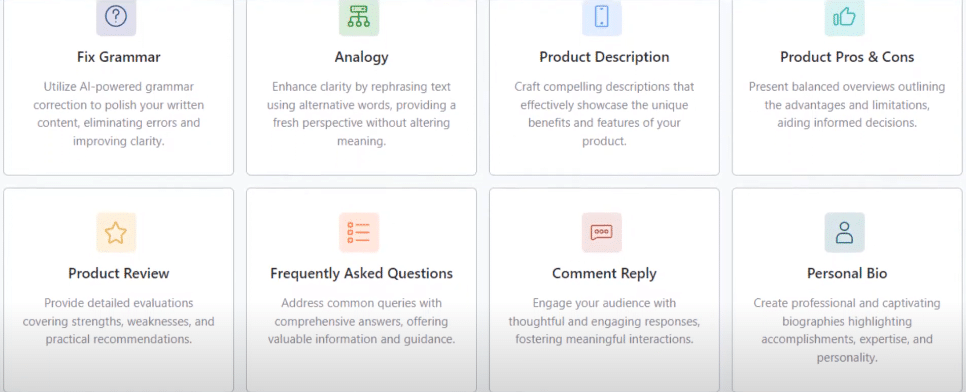Select the Comment Reply heading
The image size is (966, 392).
pyautogui.click(x=604, y=273)
